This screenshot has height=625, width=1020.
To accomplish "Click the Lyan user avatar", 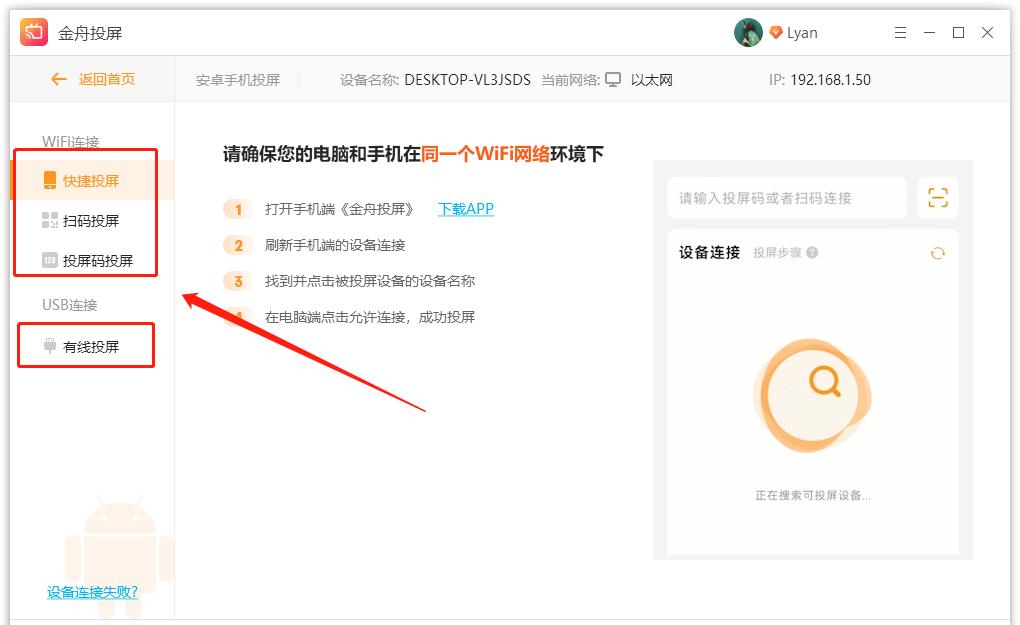I will 746,31.
